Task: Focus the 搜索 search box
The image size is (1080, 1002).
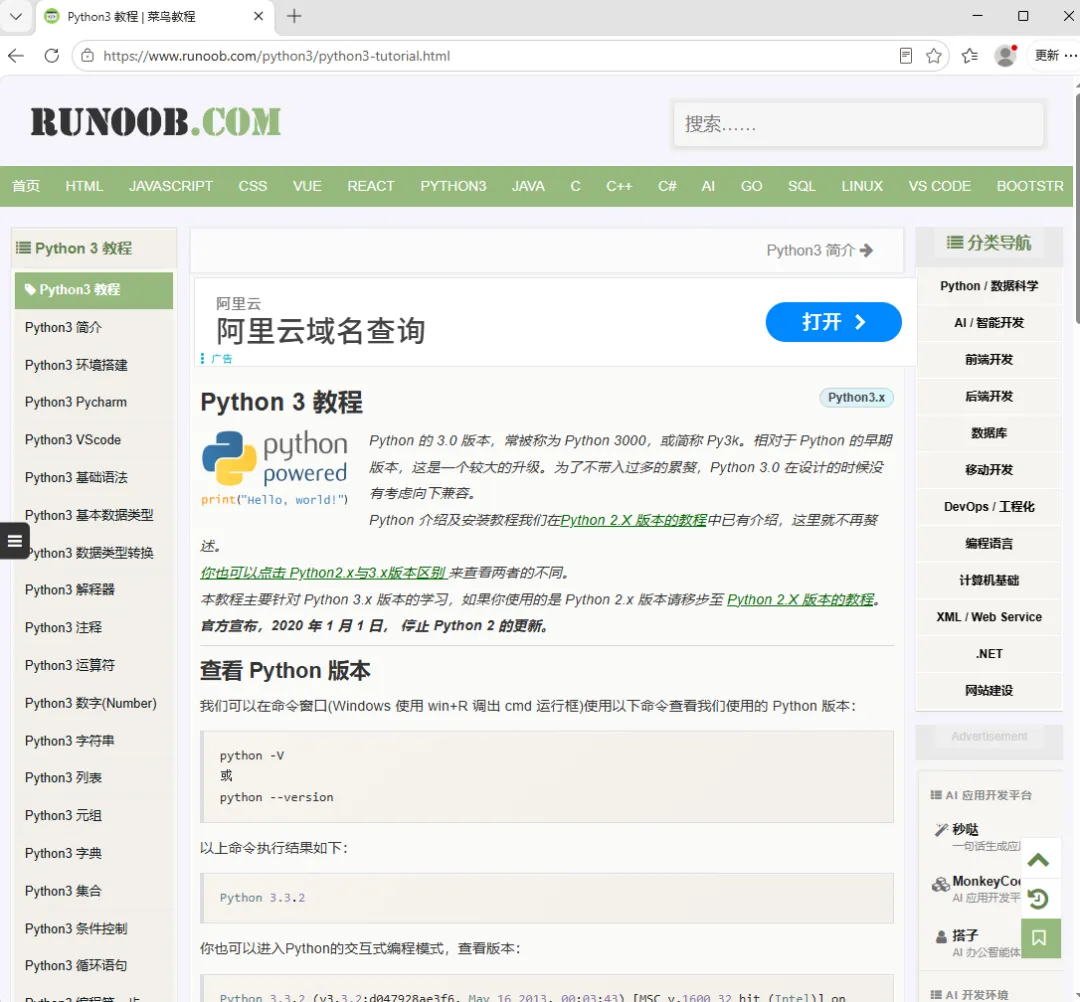Action: tap(858, 124)
